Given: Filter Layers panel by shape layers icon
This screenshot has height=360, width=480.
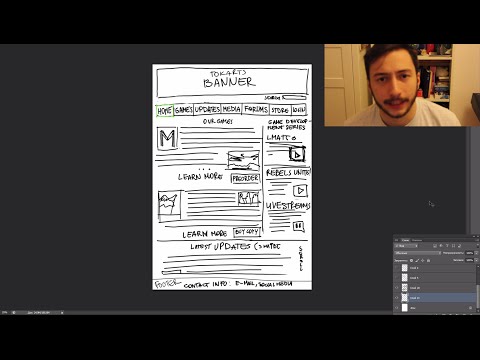Looking at the screenshot, I should [453, 246].
